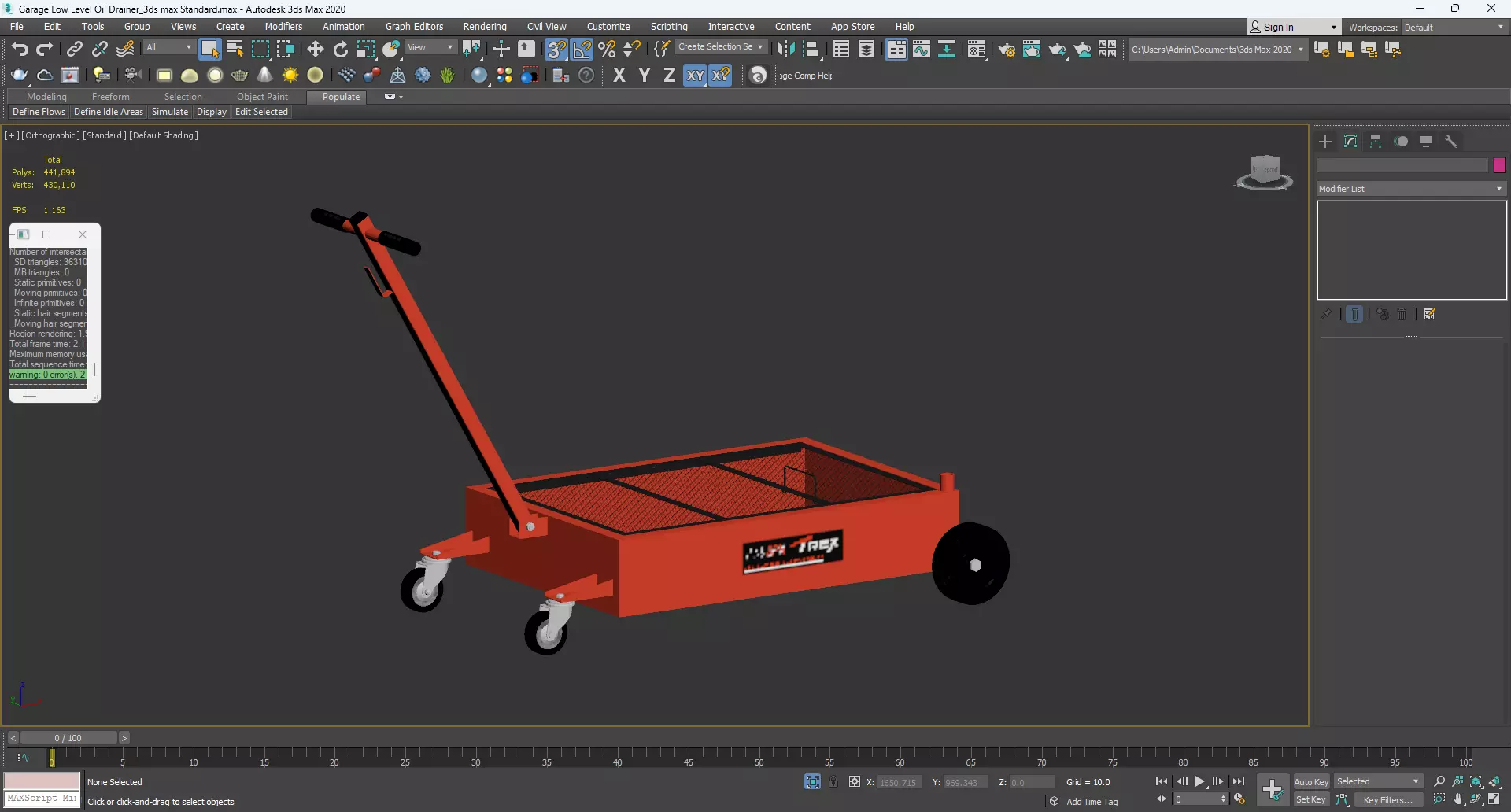Toggle Absolute/Offset transform mode
Image resolution: width=1511 pixels, height=812 pixels.
coord(855,782)
